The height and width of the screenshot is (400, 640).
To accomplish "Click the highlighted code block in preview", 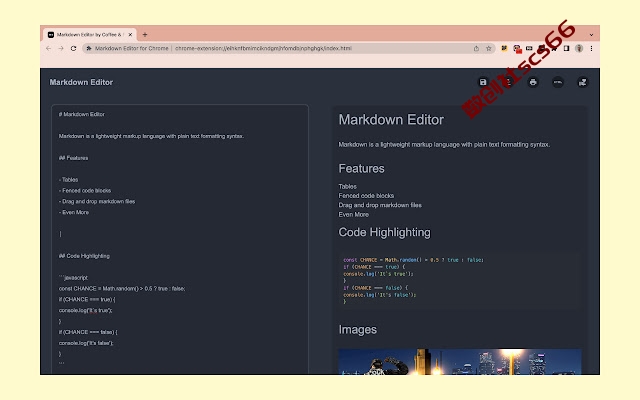I will 460,281.
